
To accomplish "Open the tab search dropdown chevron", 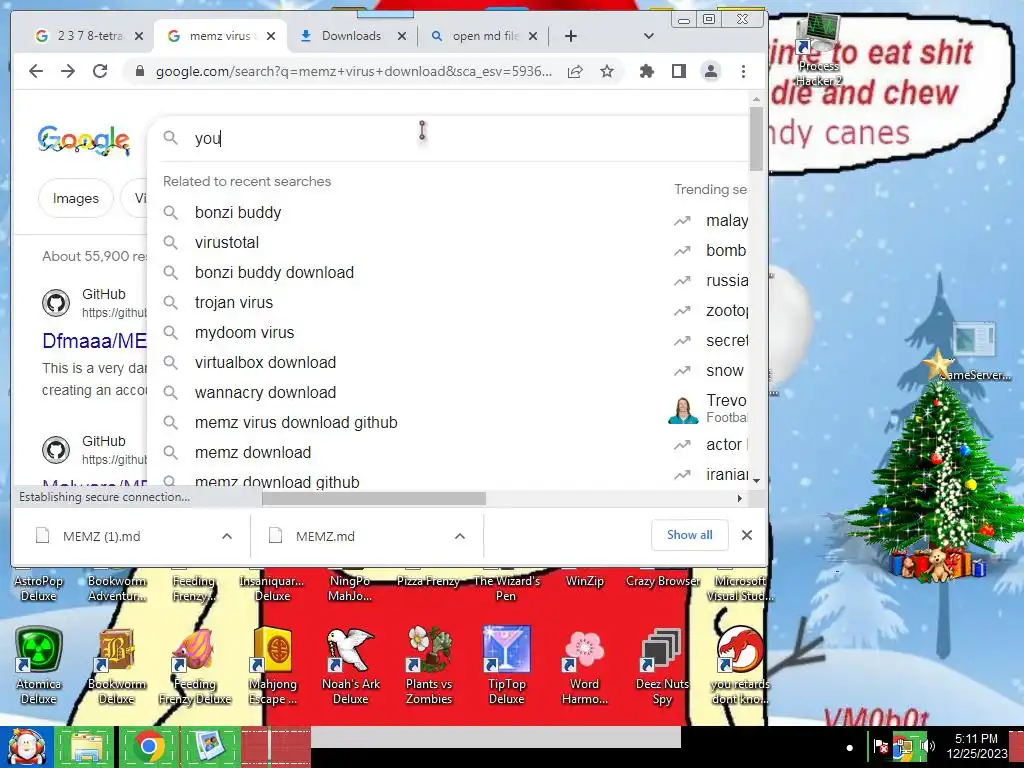I will (648, 36).
